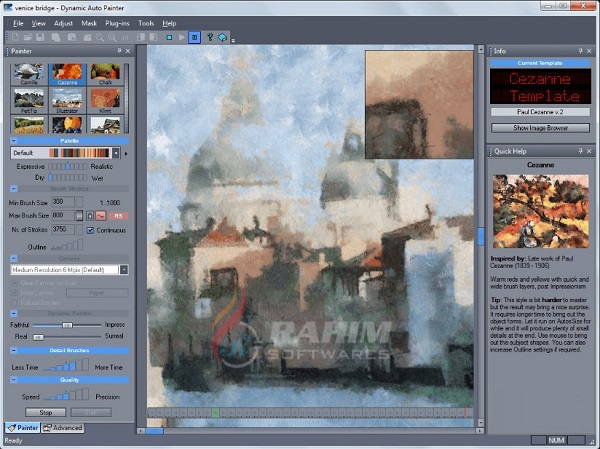
Task: Click the context help question-mark icon
Action: [x=210, y=37]
